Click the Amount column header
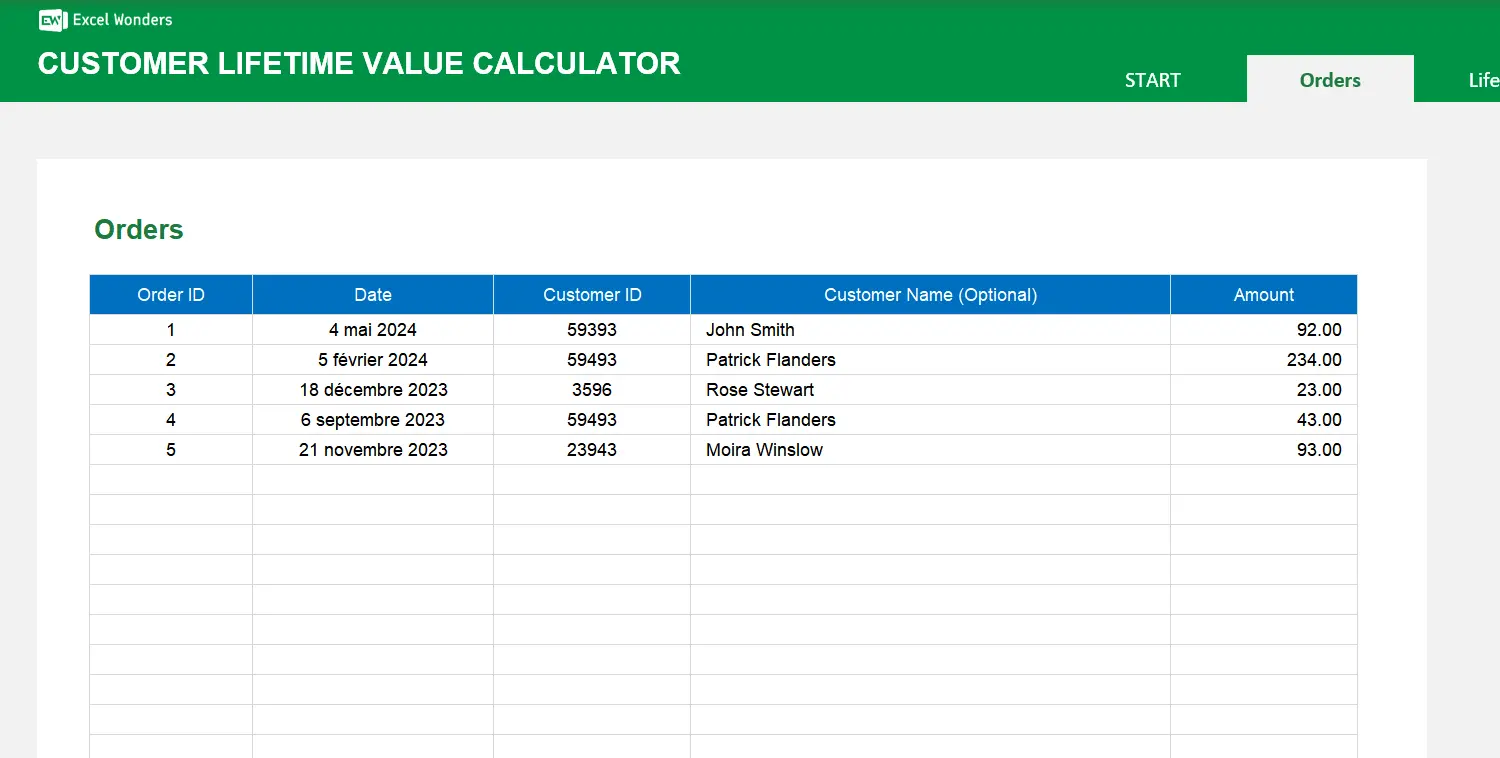Image resolution: width=1500 pixels, height=758 pixels. [1263, 294]
